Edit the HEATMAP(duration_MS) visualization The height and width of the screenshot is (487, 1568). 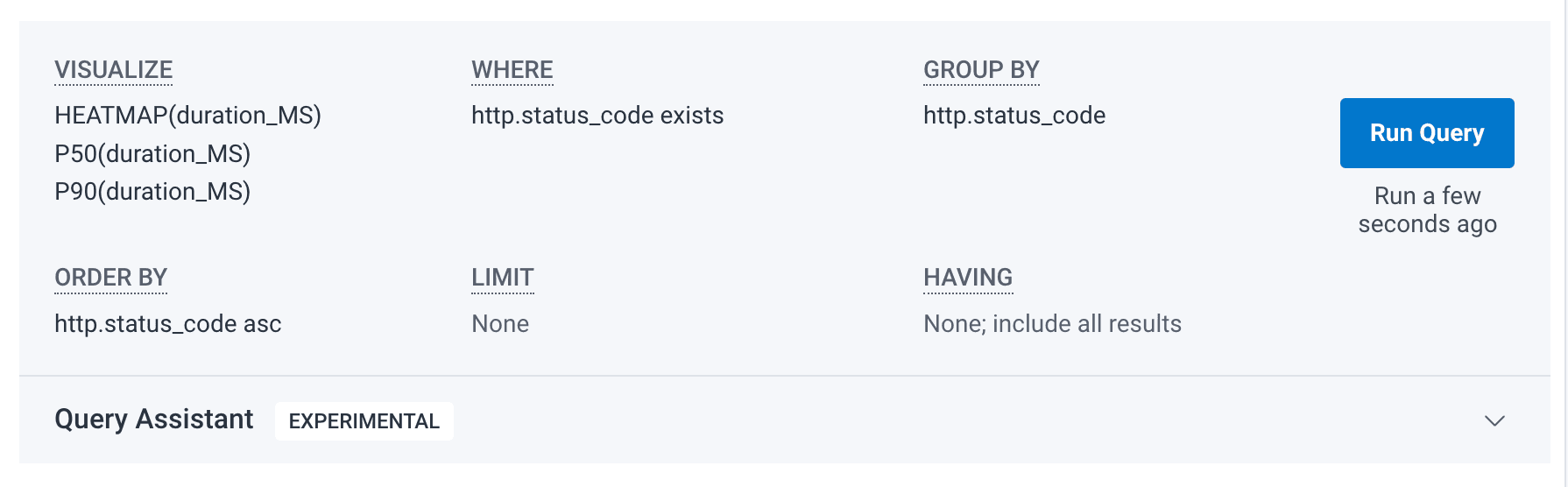coord(187,116)
